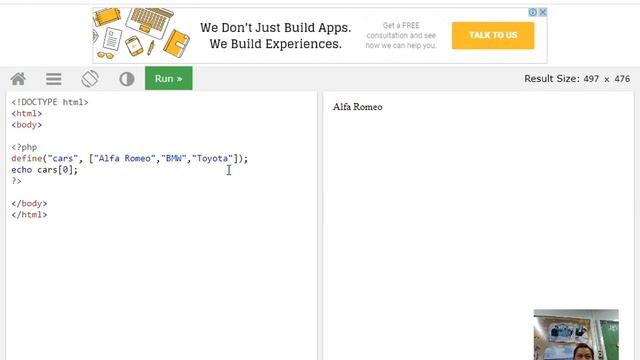Click the ad illustration of office items
Screen dimensions: 640x360
tap(142, 34)
